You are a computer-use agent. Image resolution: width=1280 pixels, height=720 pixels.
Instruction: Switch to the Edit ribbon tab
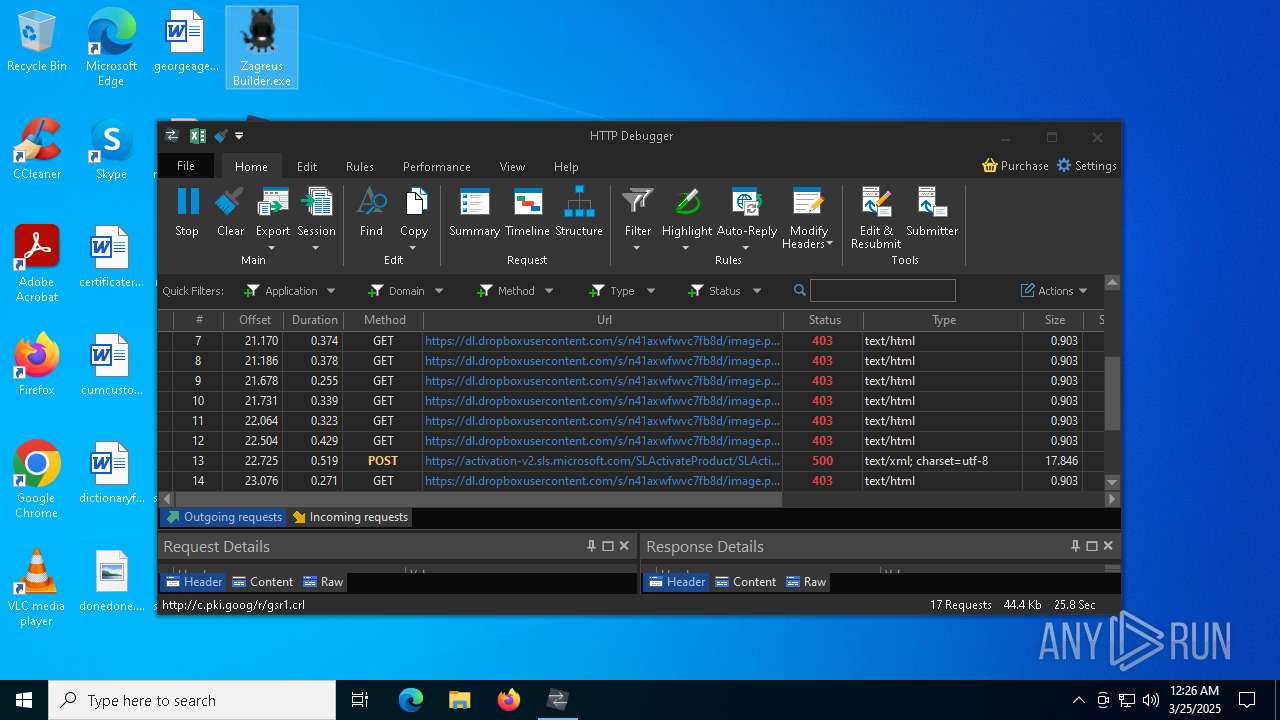coord(307,166)
